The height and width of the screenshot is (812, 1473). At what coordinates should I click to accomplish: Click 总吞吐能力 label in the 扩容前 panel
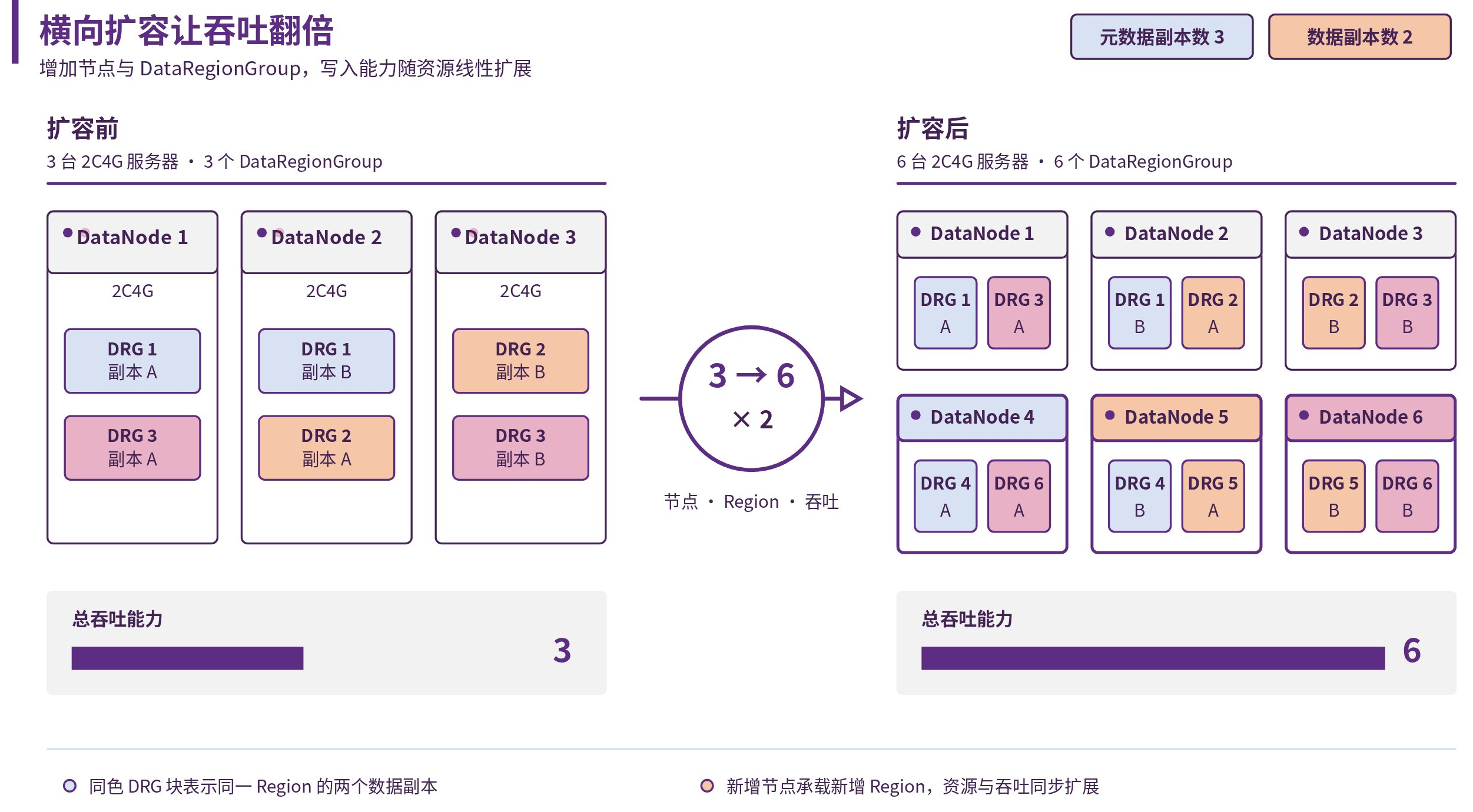click(x=117, y=619)
